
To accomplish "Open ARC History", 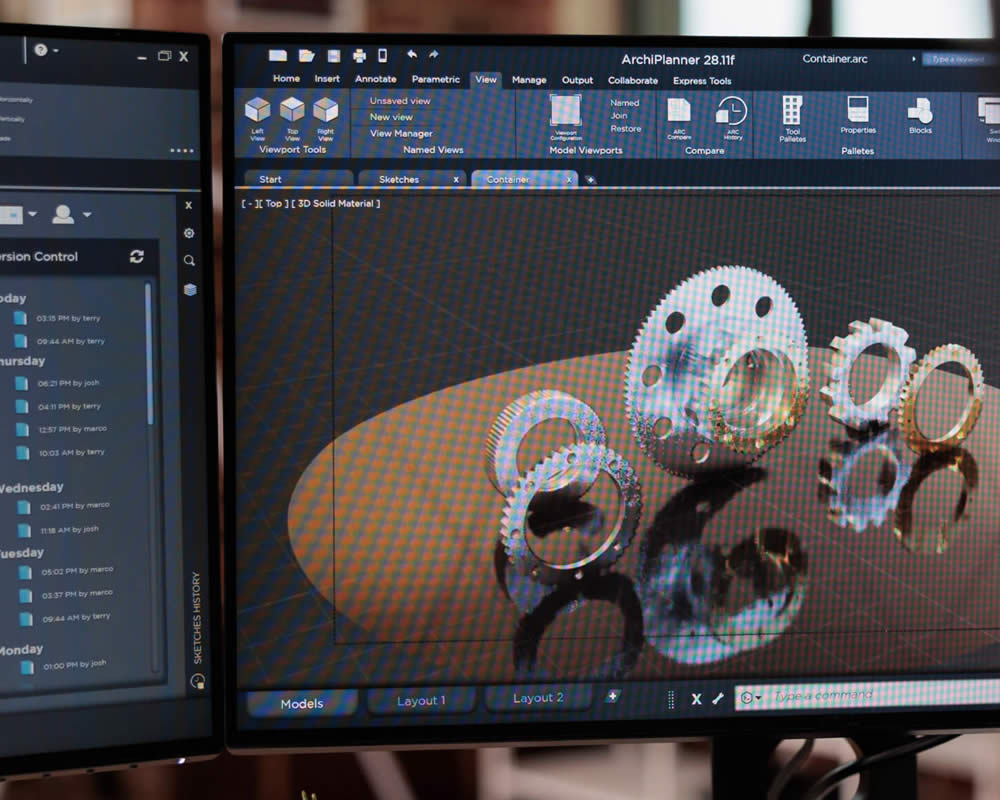I will [x=732, y=118].
